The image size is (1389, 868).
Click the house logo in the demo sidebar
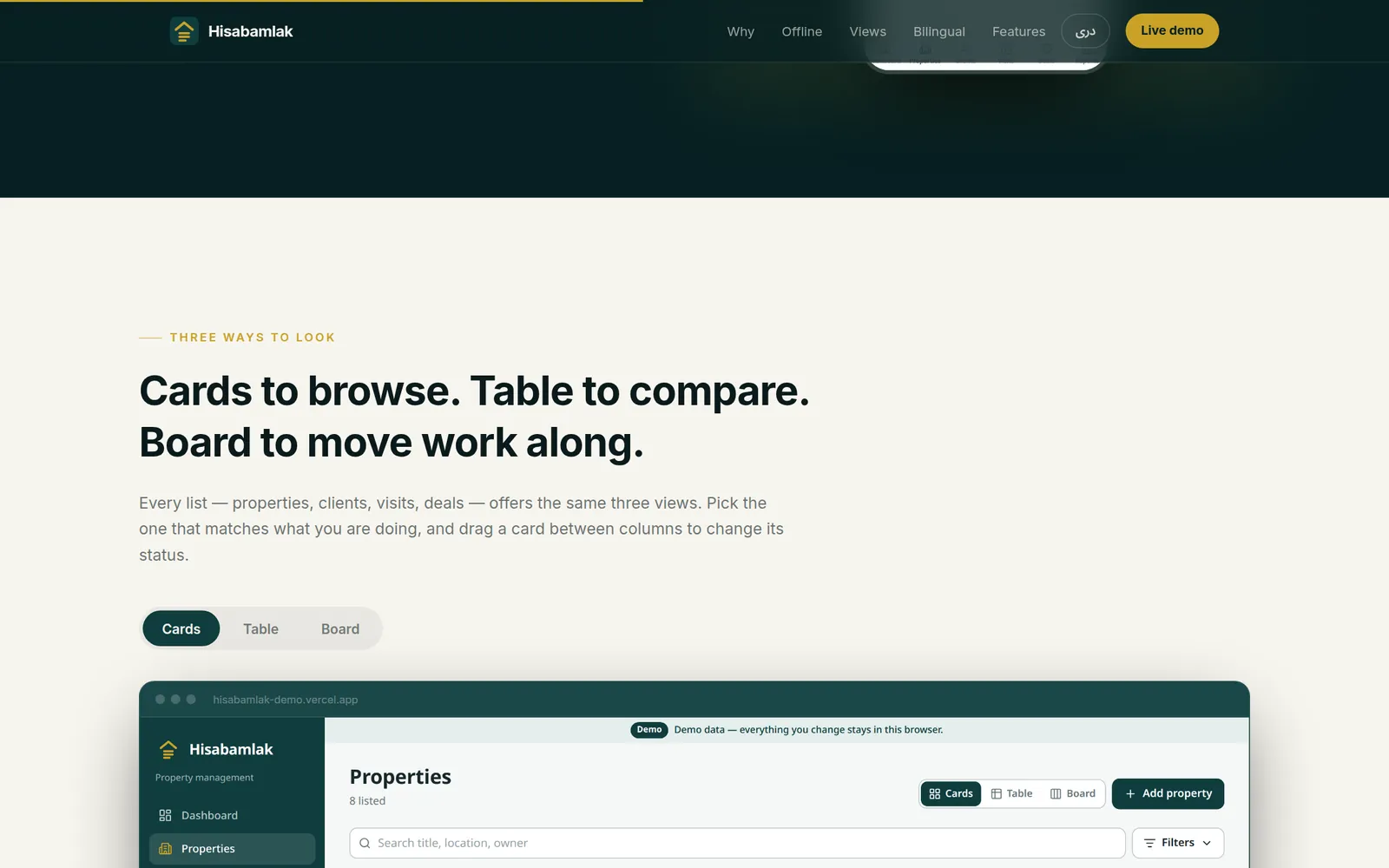click(x=168, y=749)
